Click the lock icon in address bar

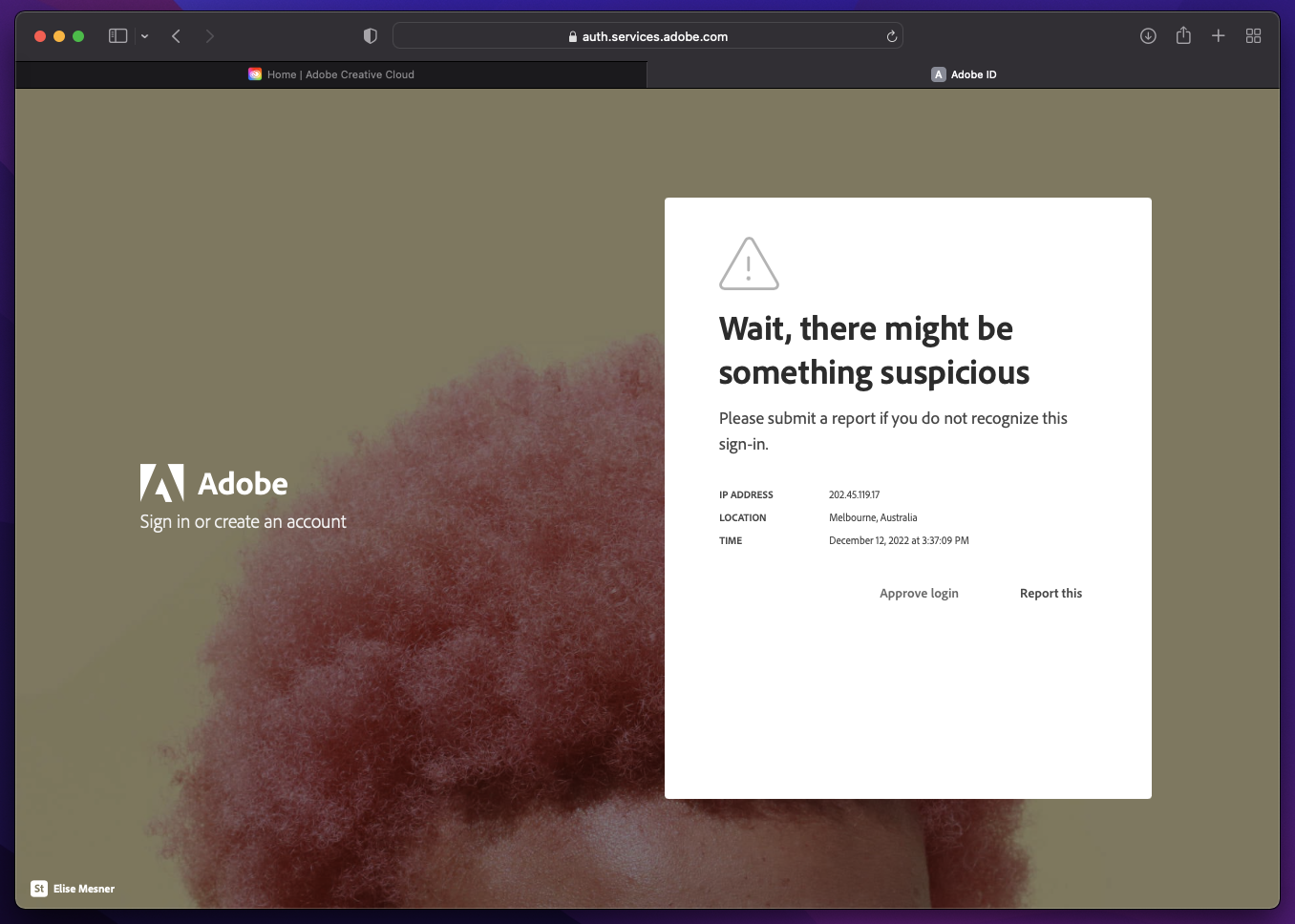(572, 36)
